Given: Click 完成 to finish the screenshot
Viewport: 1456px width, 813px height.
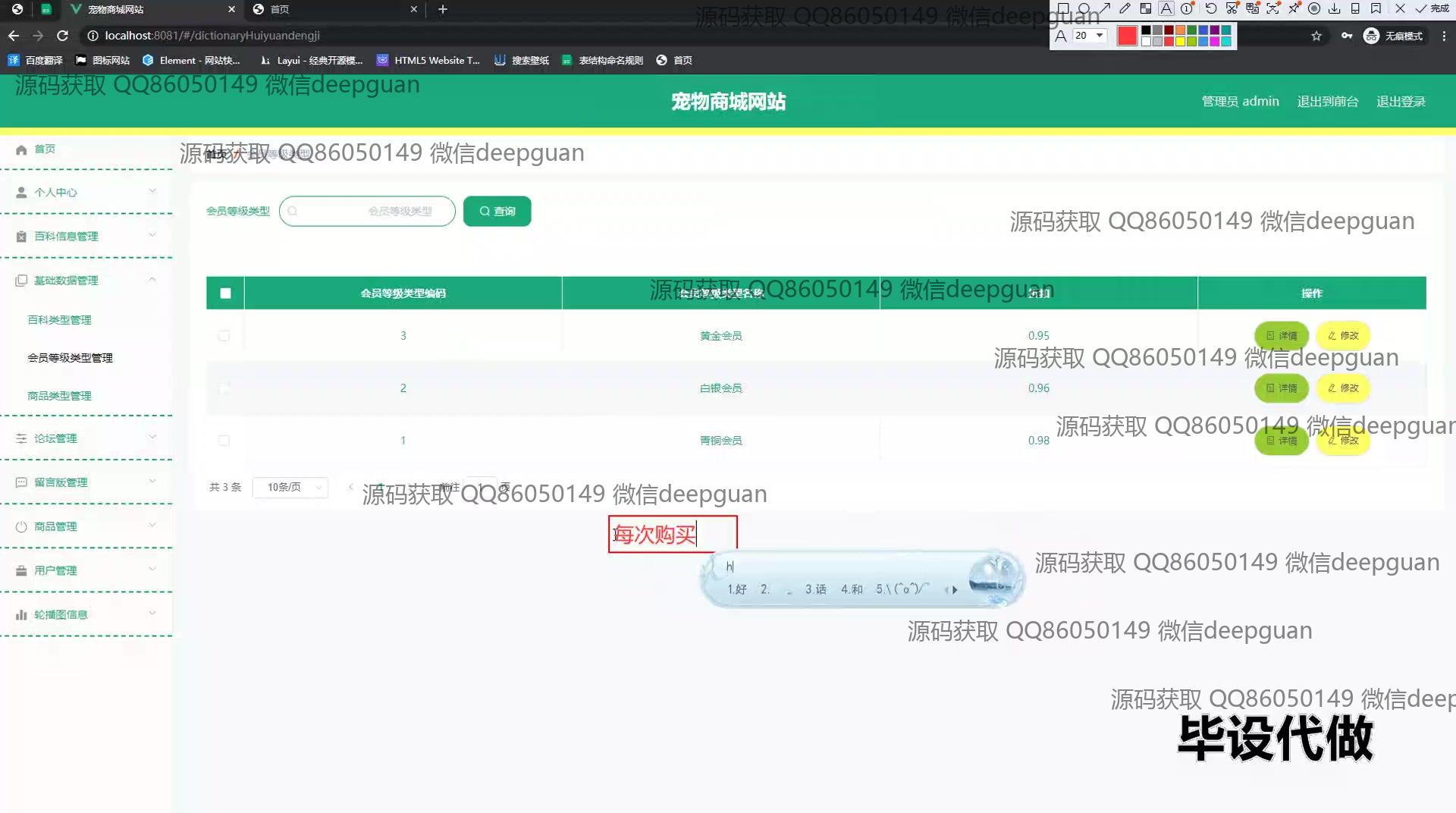Looking at the screenshot, I should pos(1432,8).
